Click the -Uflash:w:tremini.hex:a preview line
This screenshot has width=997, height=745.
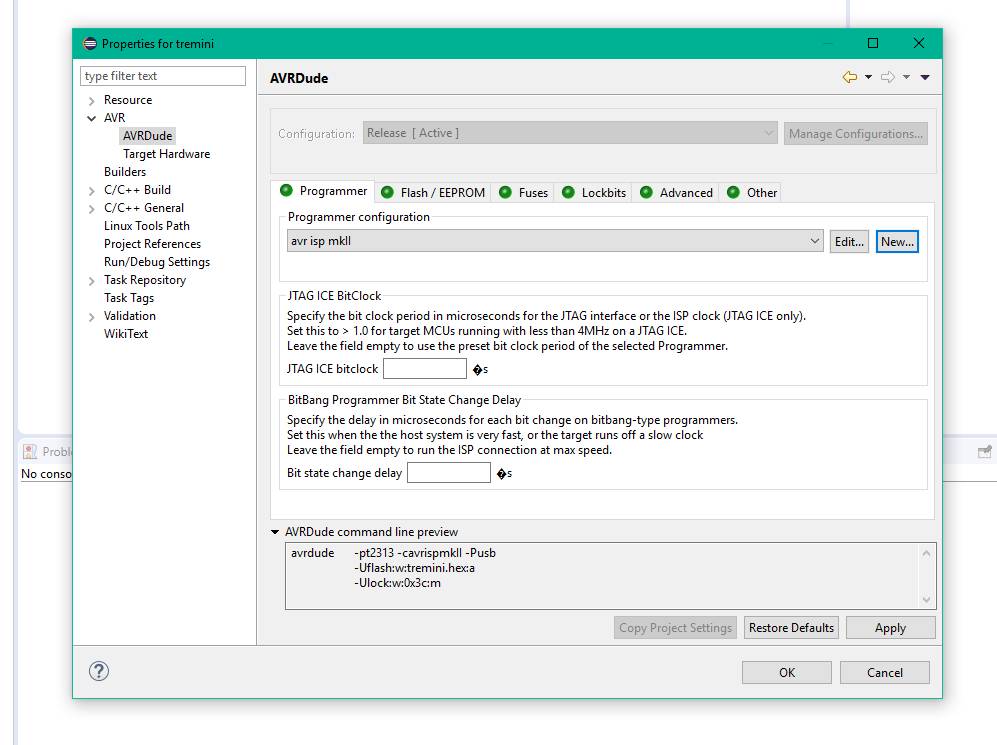click(414, 568)
